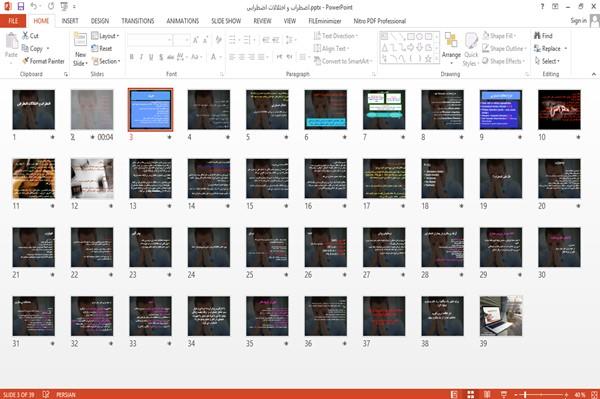Viewport: 600px width, 399px height.
Task: Click the Format Painter brush icon
Action: point(26,61)
